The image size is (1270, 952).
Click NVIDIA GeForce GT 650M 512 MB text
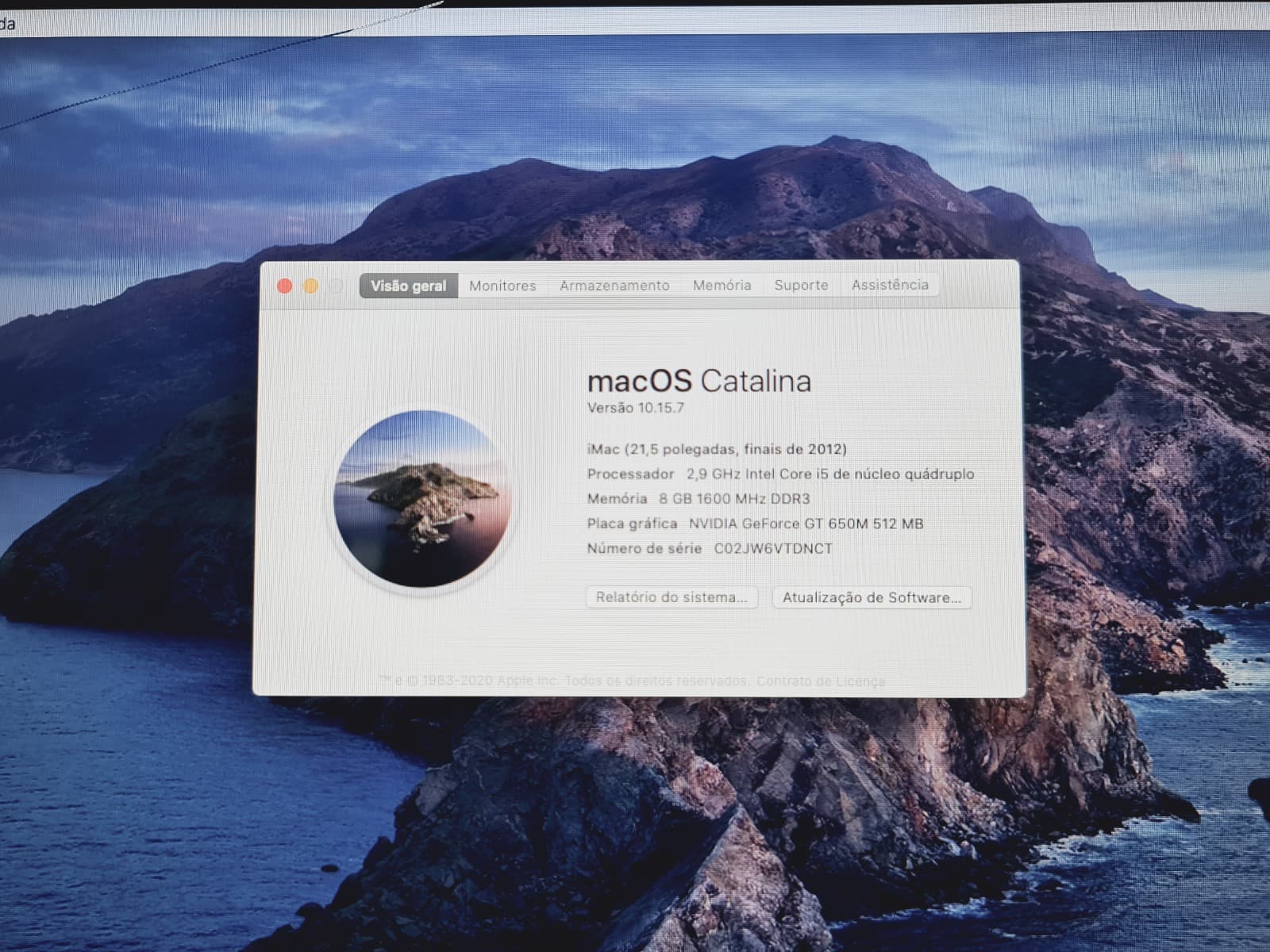tap(806, 524)
